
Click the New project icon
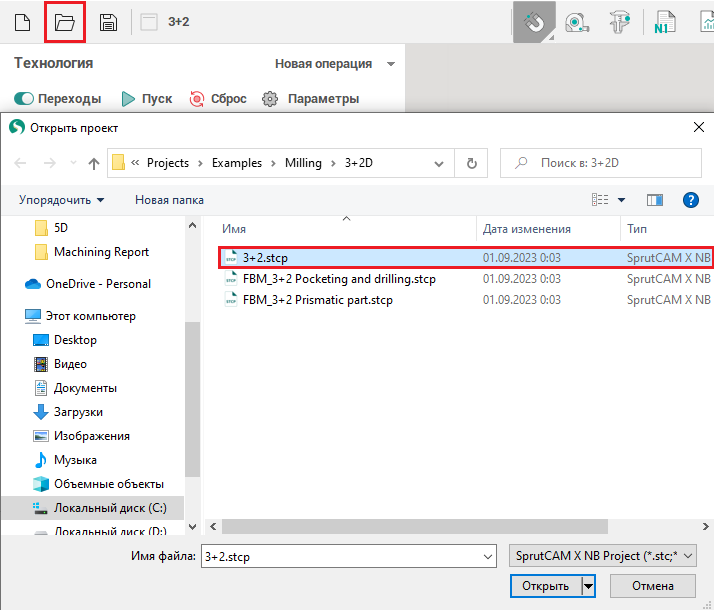click(x=23, y=22)
